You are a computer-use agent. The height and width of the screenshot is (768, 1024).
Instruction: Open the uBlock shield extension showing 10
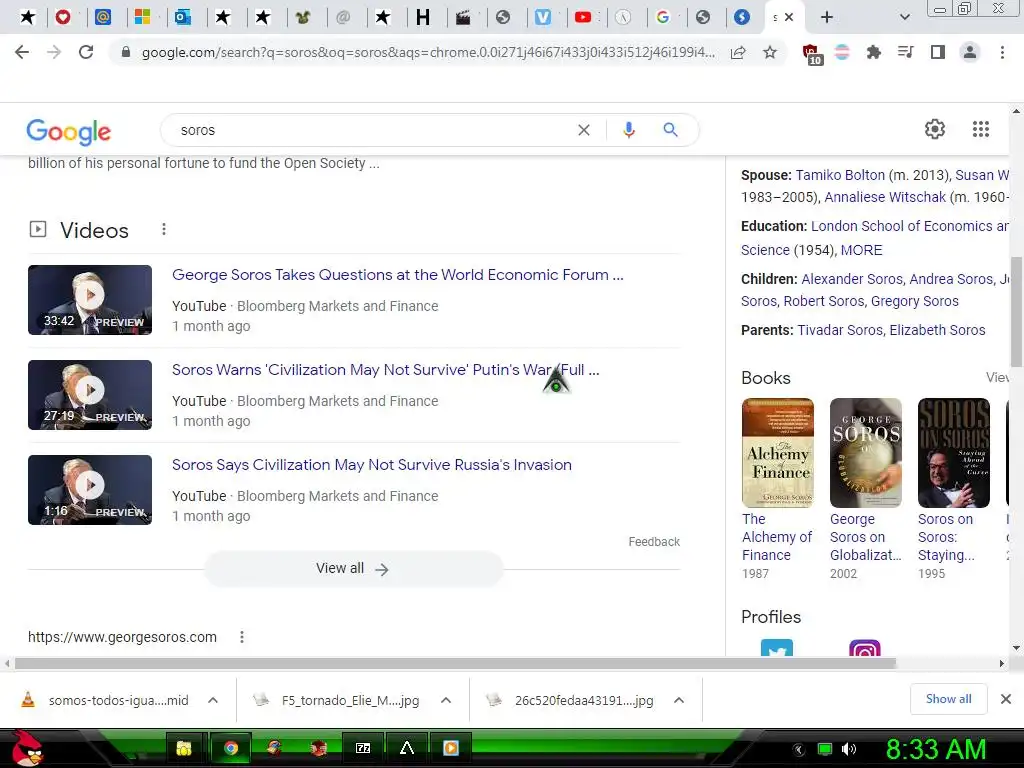click(x=811, y=54)
